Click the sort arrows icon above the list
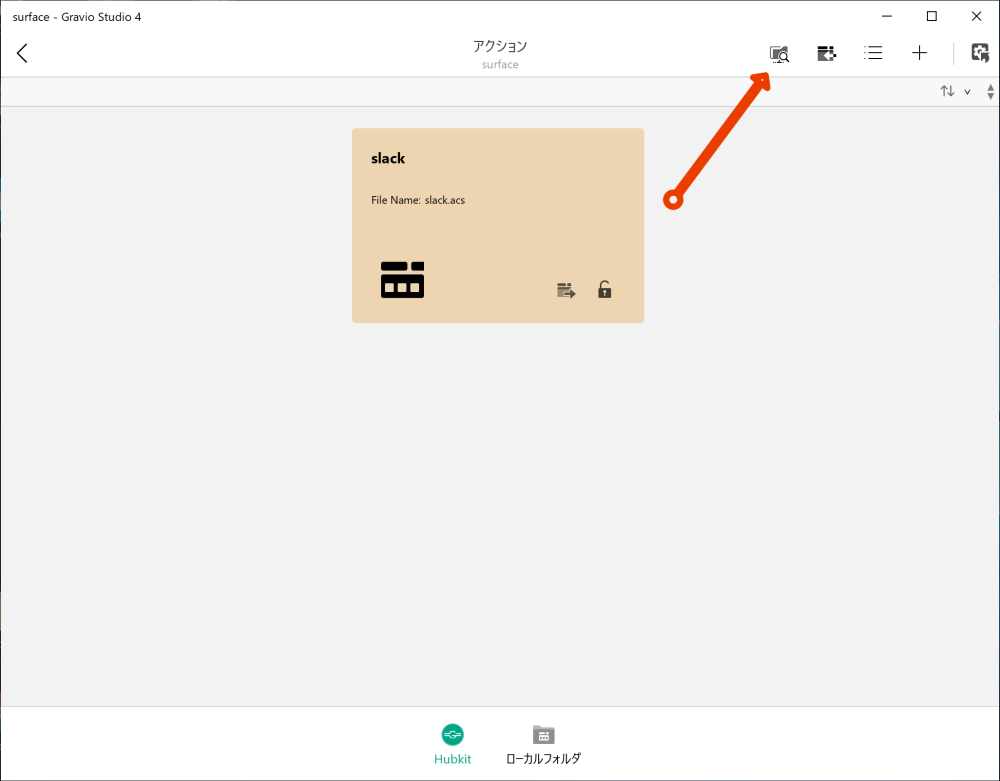The image size is (1000, 781). pos(948,91)
